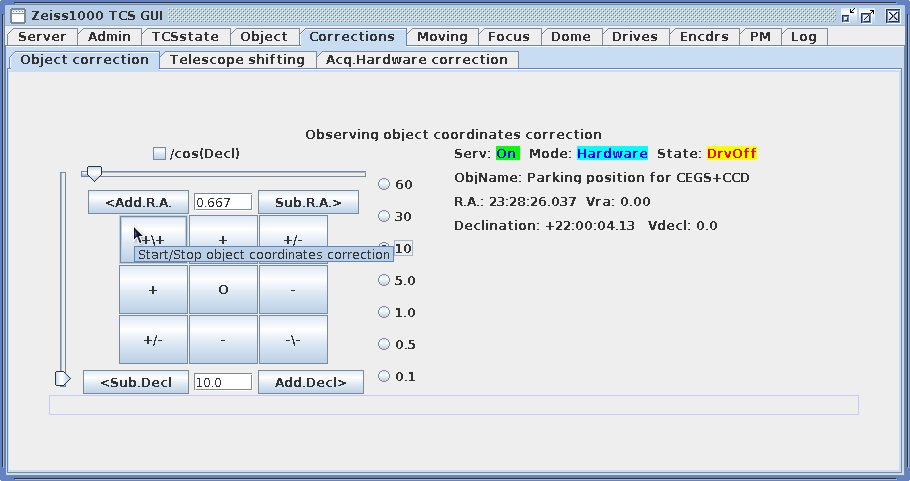Click the horizontal slider track above R.A. buttons
This screenshot has width=910, height=481.
click(223, 173)
